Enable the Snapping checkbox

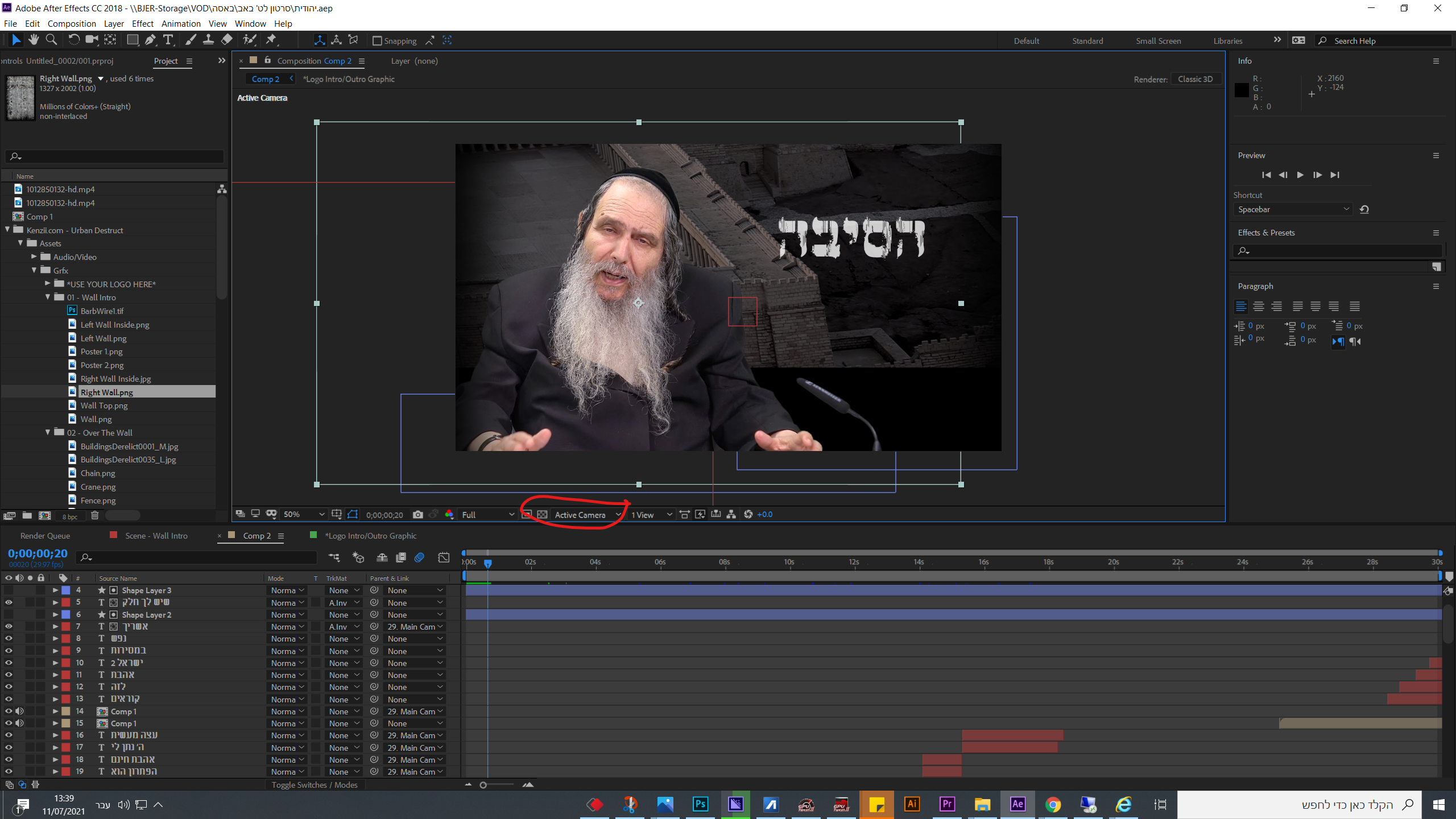pos(377,41)
